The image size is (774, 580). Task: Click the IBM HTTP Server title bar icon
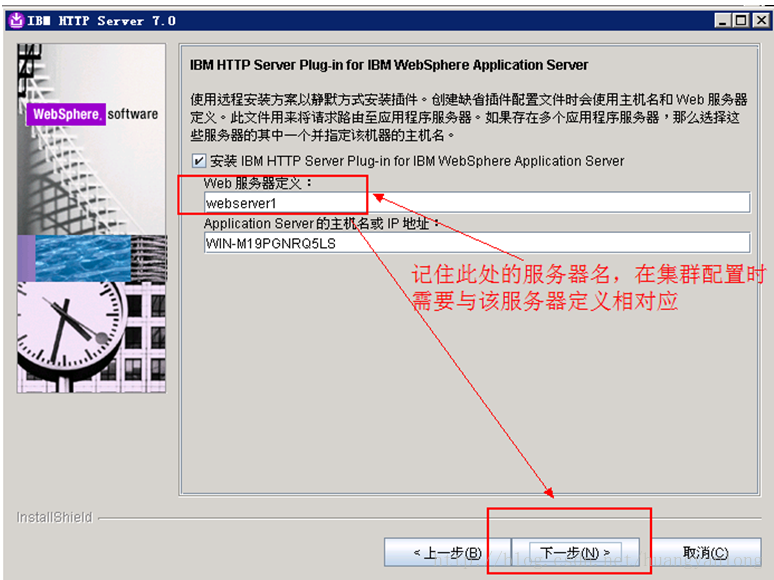click(16, 21)
